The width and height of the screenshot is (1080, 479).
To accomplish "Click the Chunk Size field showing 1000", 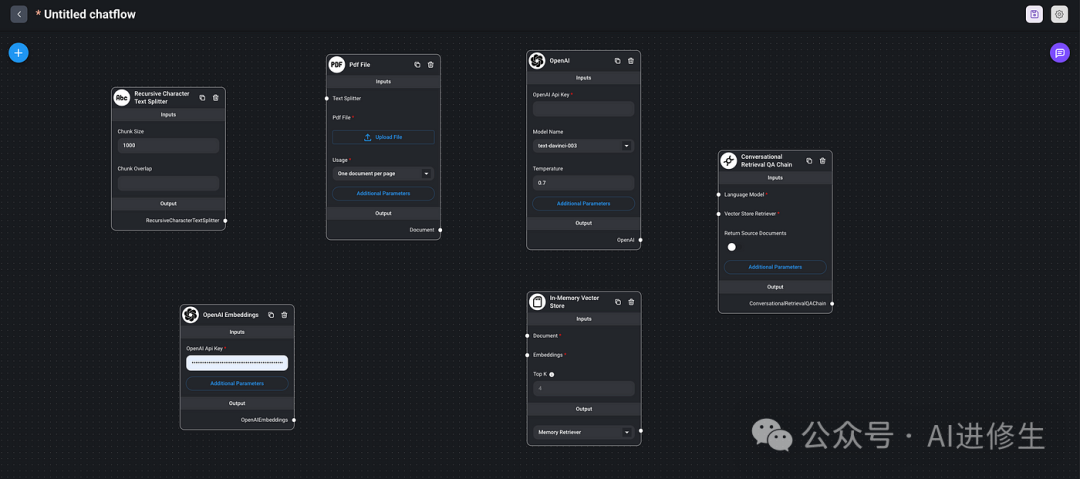I will tap(168, 145).
